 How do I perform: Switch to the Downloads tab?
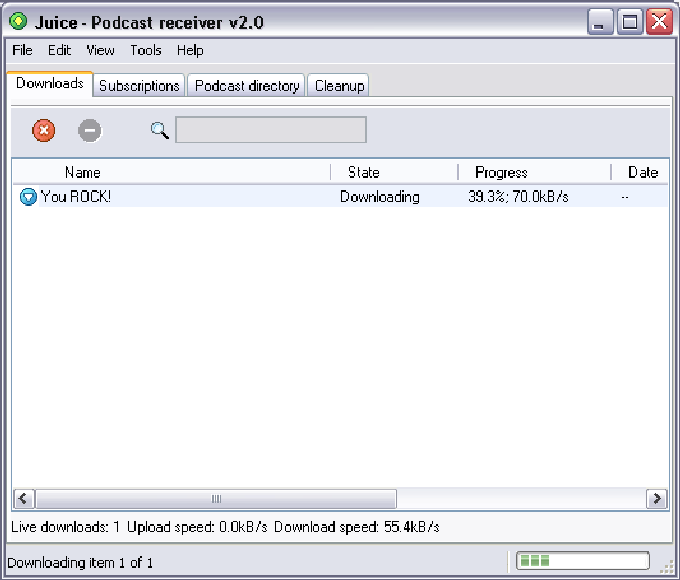click(50, 83)
